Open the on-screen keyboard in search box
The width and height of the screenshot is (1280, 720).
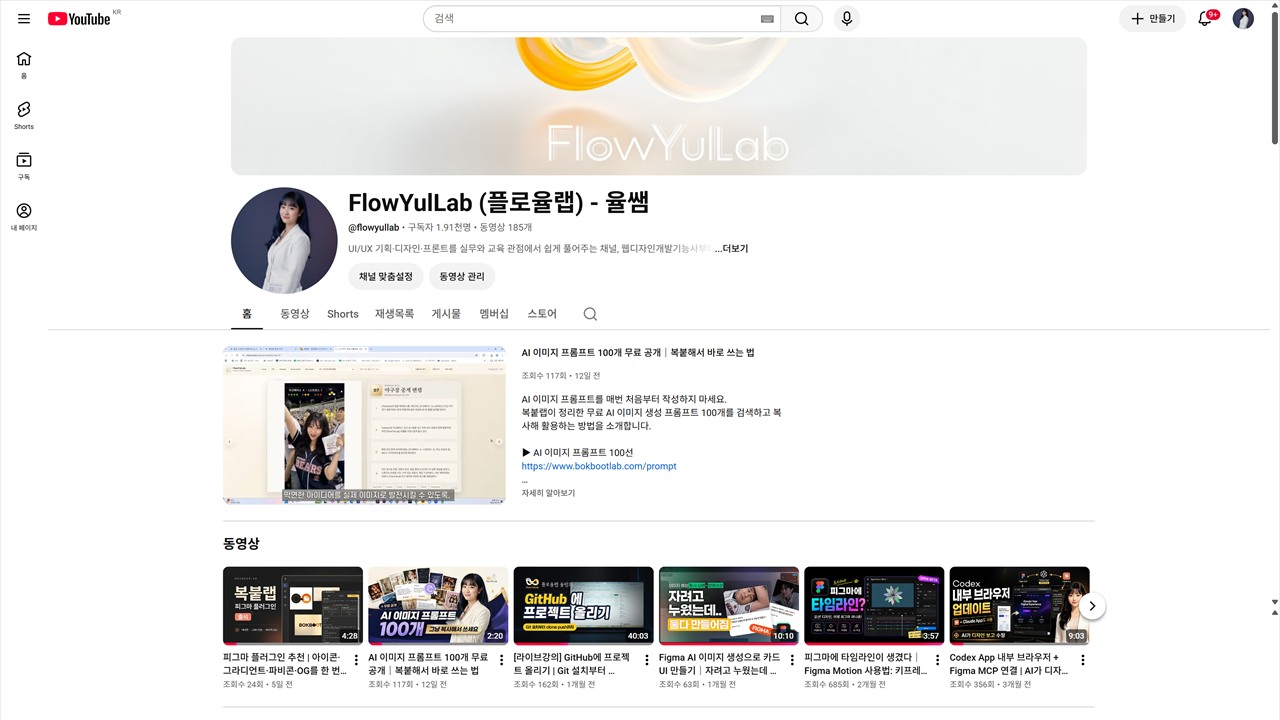pyautogui.click(x=767, y=19)
